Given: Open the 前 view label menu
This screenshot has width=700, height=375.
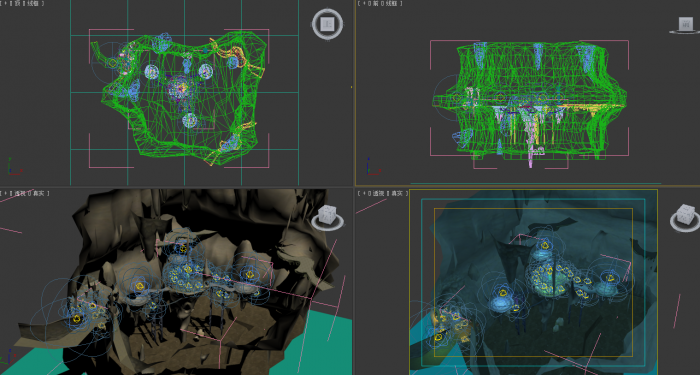Looking at the screenshot, I should [375, 4].
